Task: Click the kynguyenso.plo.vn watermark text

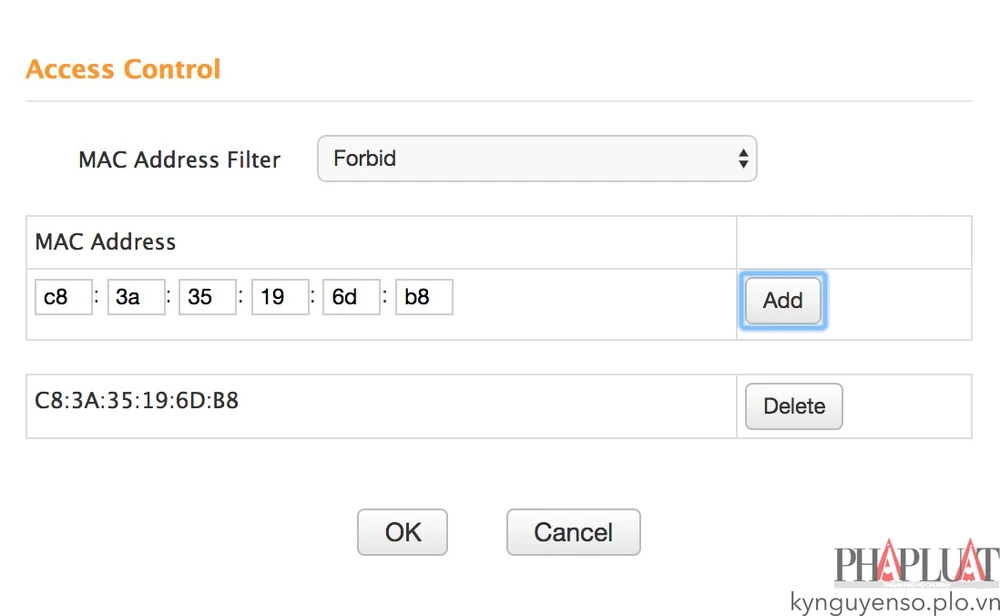Action: click(893, 602)
